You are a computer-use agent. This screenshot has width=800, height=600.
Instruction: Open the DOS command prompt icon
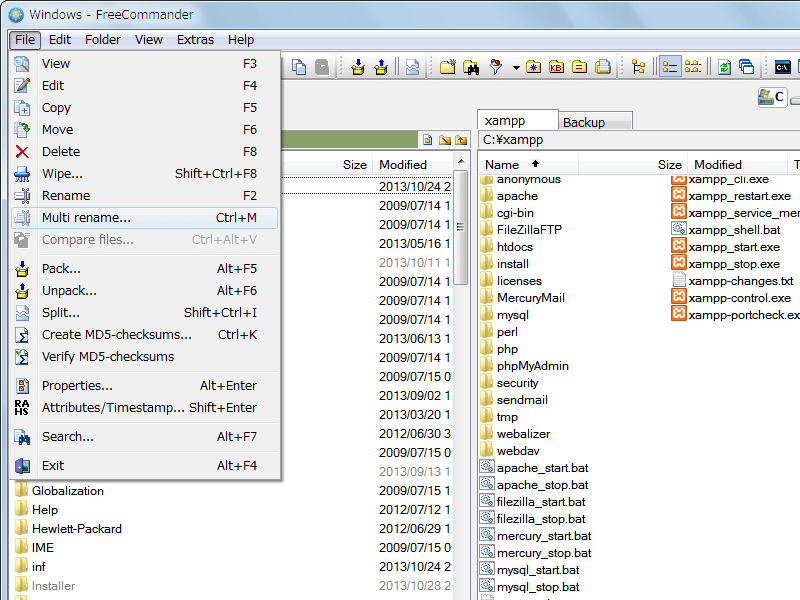[x=782, y=67]
